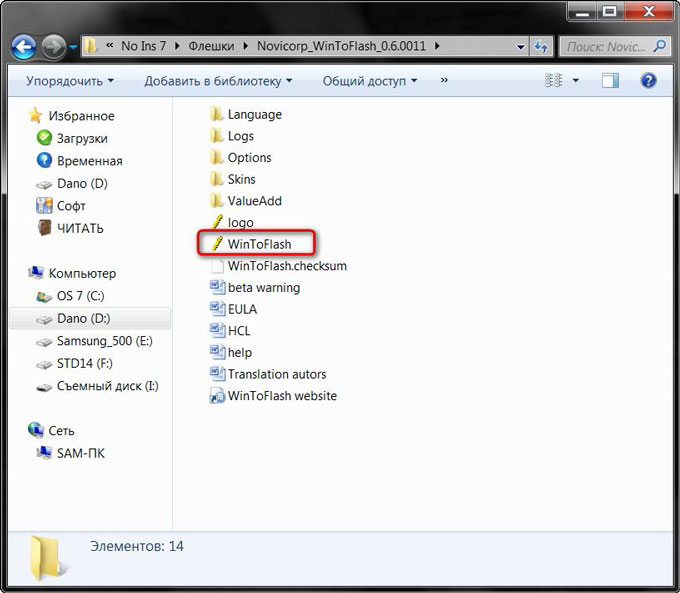
Task: Select the 'ValueAdd' folder icon
Action: 216,201
